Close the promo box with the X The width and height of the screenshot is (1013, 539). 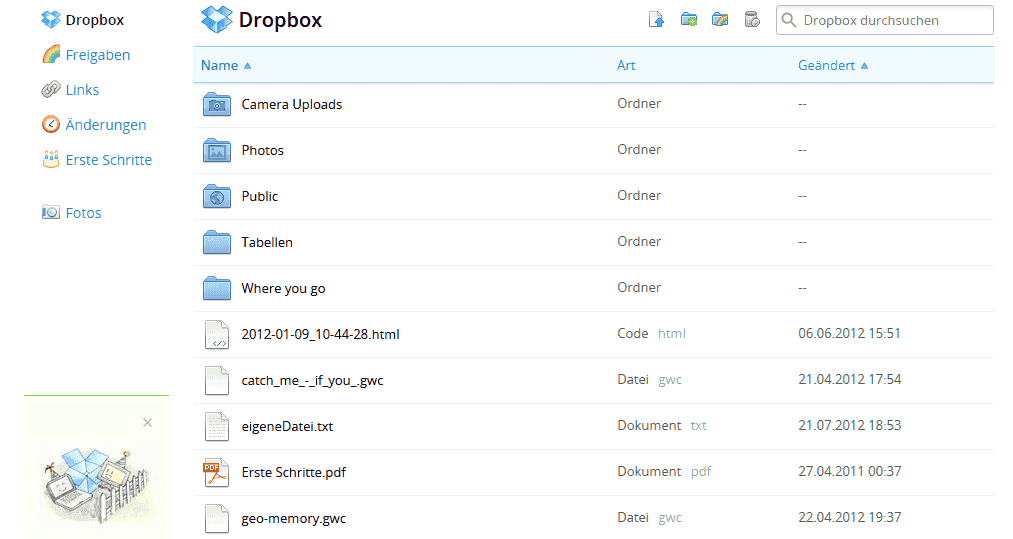pyautogui.click(x=147, y=423)
